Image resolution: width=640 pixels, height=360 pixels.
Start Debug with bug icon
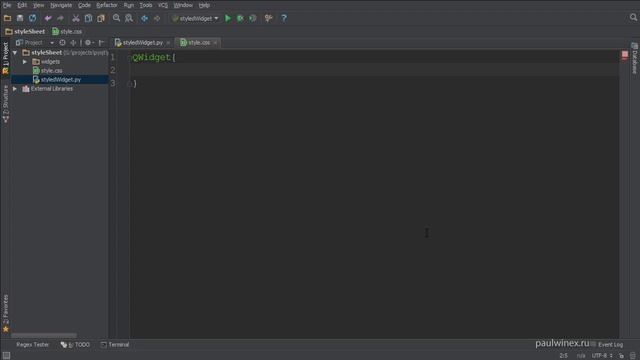point(240,18)
